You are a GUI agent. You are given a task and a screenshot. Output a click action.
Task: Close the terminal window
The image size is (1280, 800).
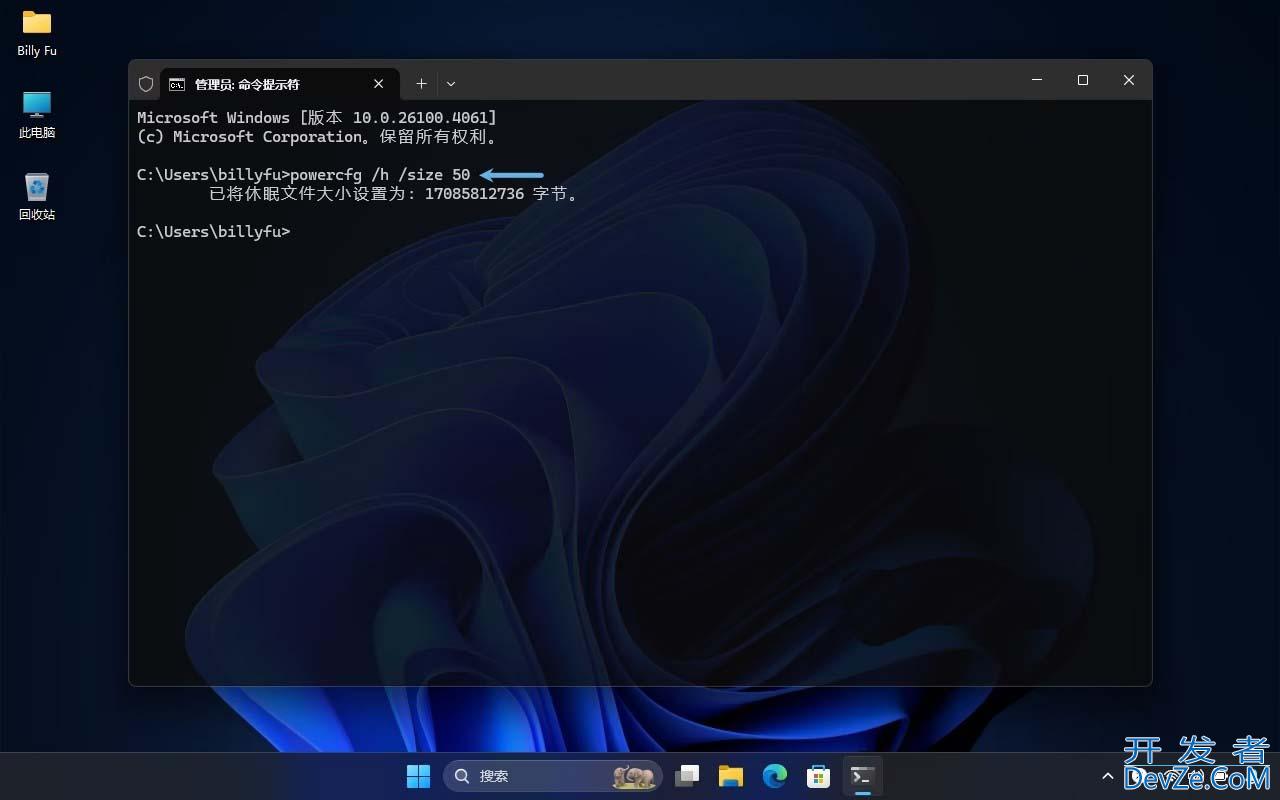[1129, 80]
